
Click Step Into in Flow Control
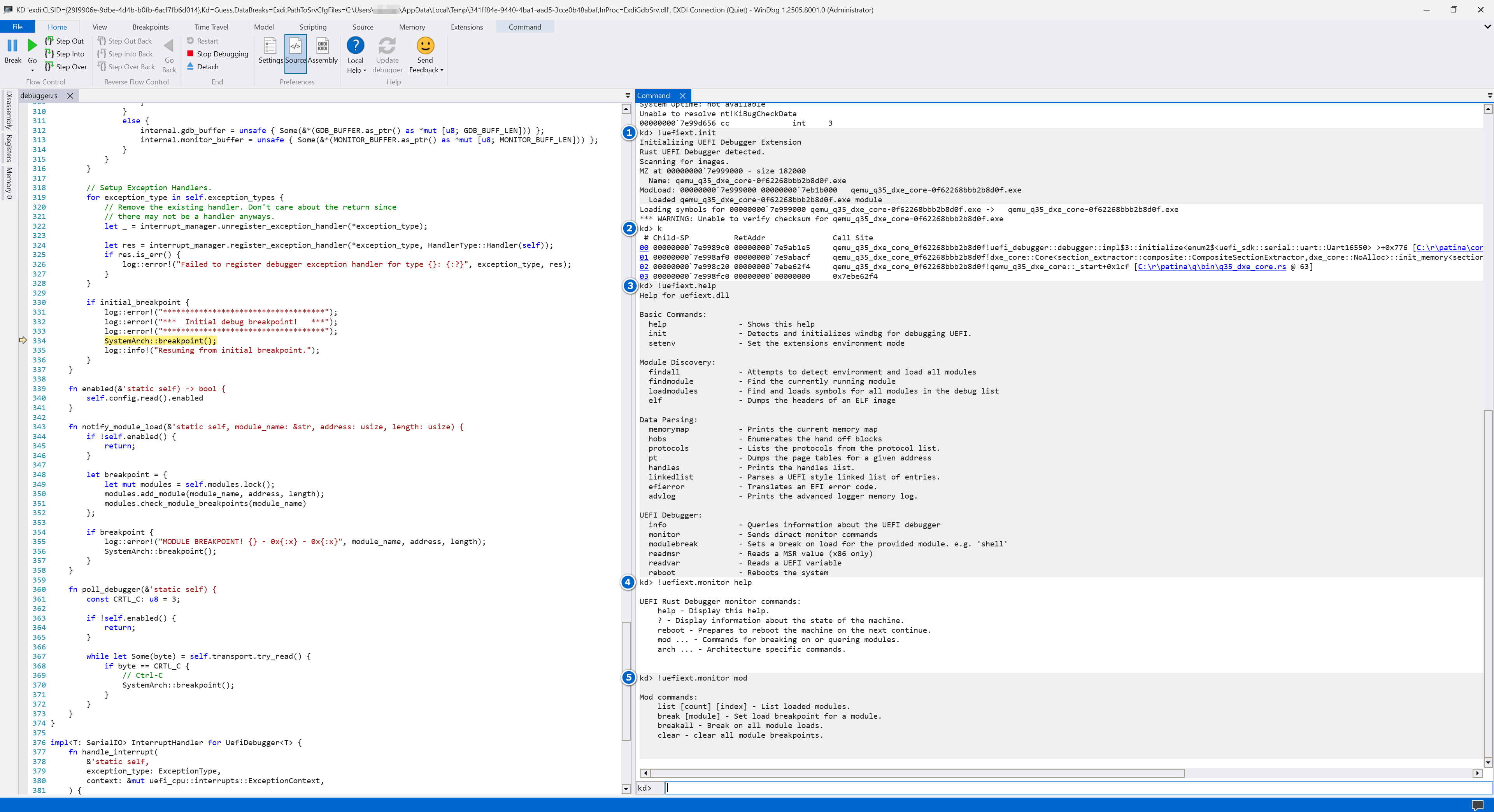pos(64,54)
